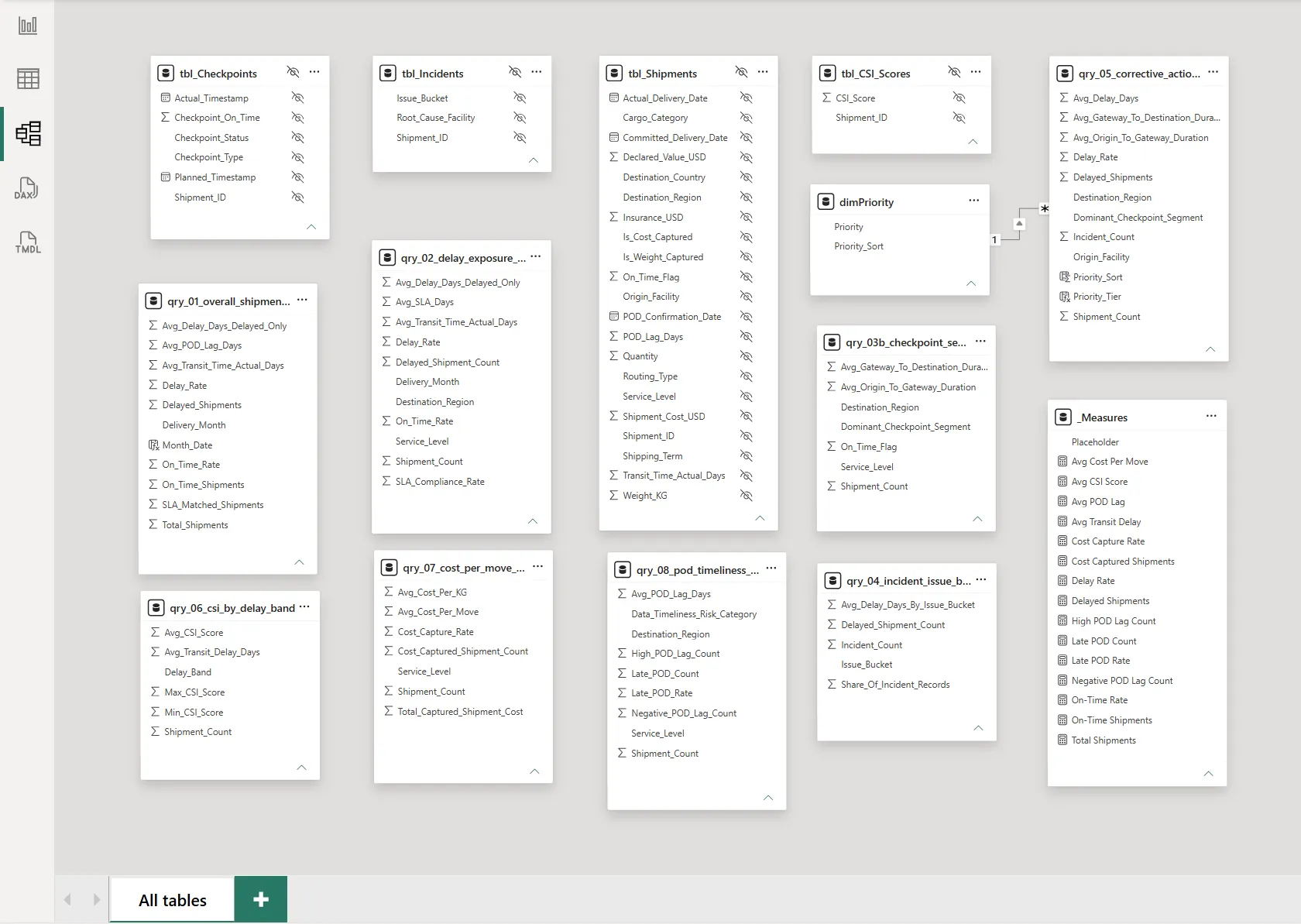The width and height of the screenshot is (1301, 924).
Task: Go to next layout tab arrow
Action: click(96, 900)
